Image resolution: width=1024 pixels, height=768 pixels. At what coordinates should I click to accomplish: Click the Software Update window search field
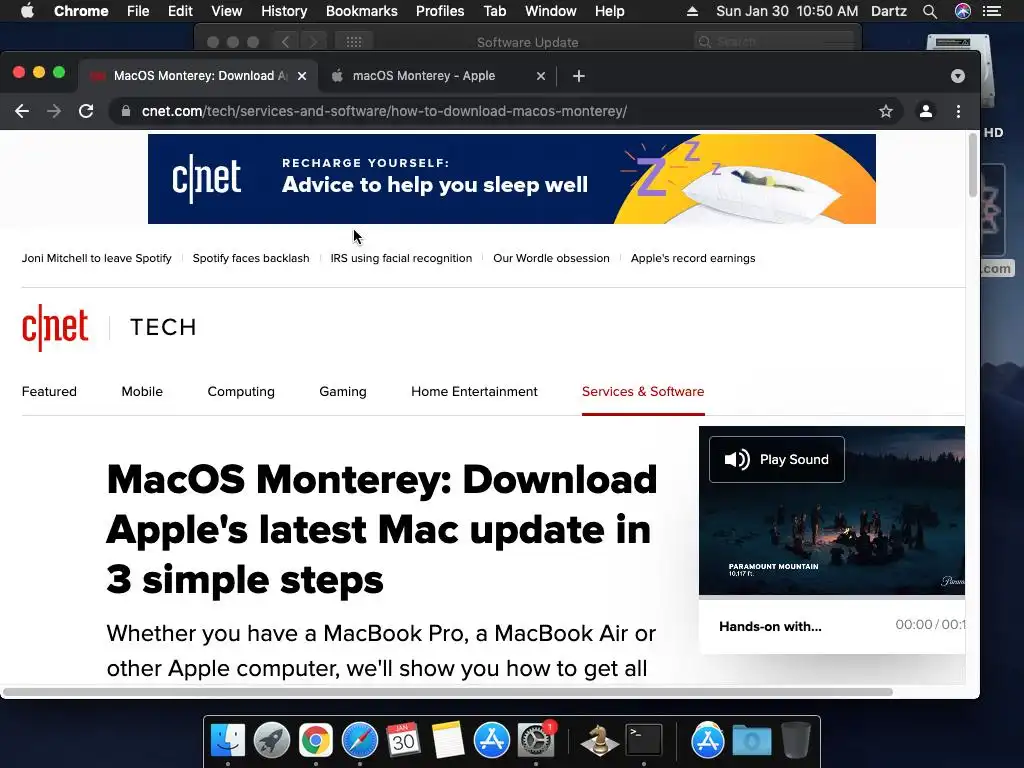[775, 42]
